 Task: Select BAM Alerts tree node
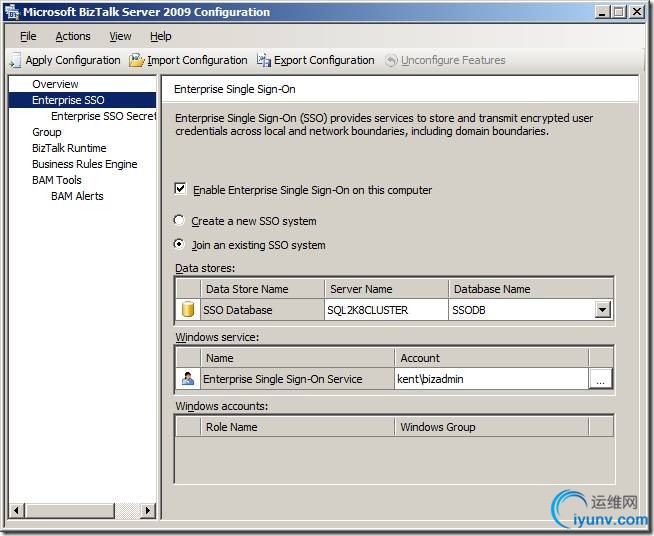[77, 196]
